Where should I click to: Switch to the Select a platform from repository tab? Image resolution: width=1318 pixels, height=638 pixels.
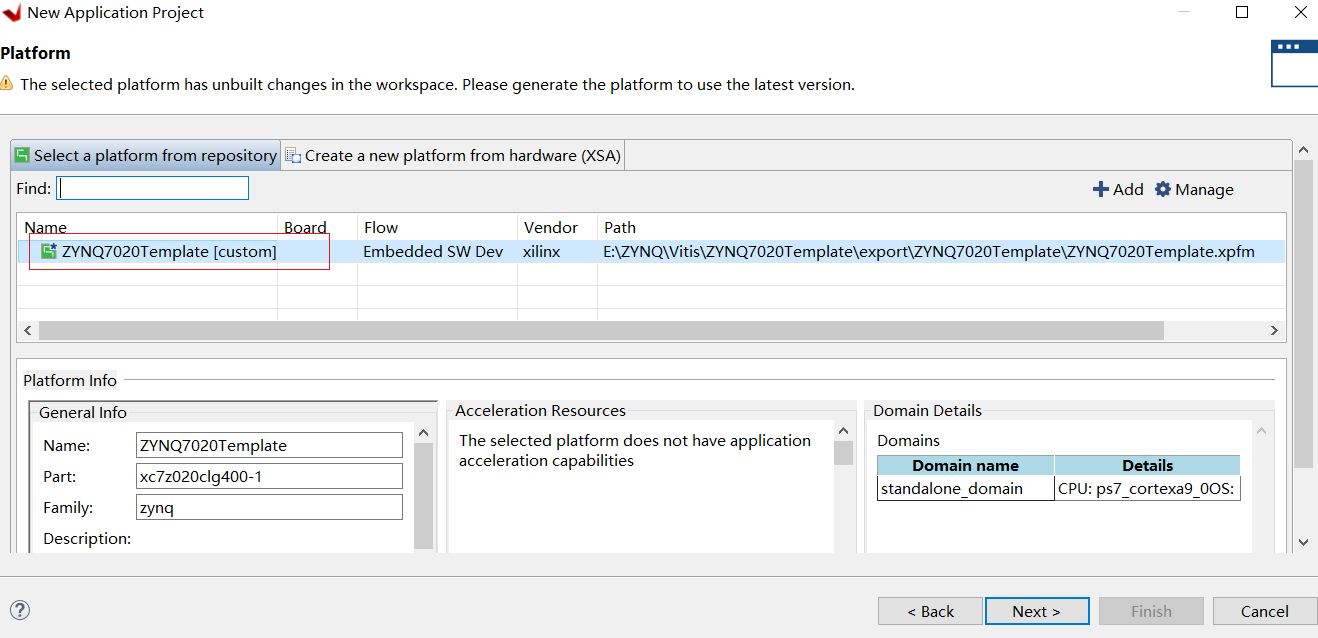click(x=146, y=155)
